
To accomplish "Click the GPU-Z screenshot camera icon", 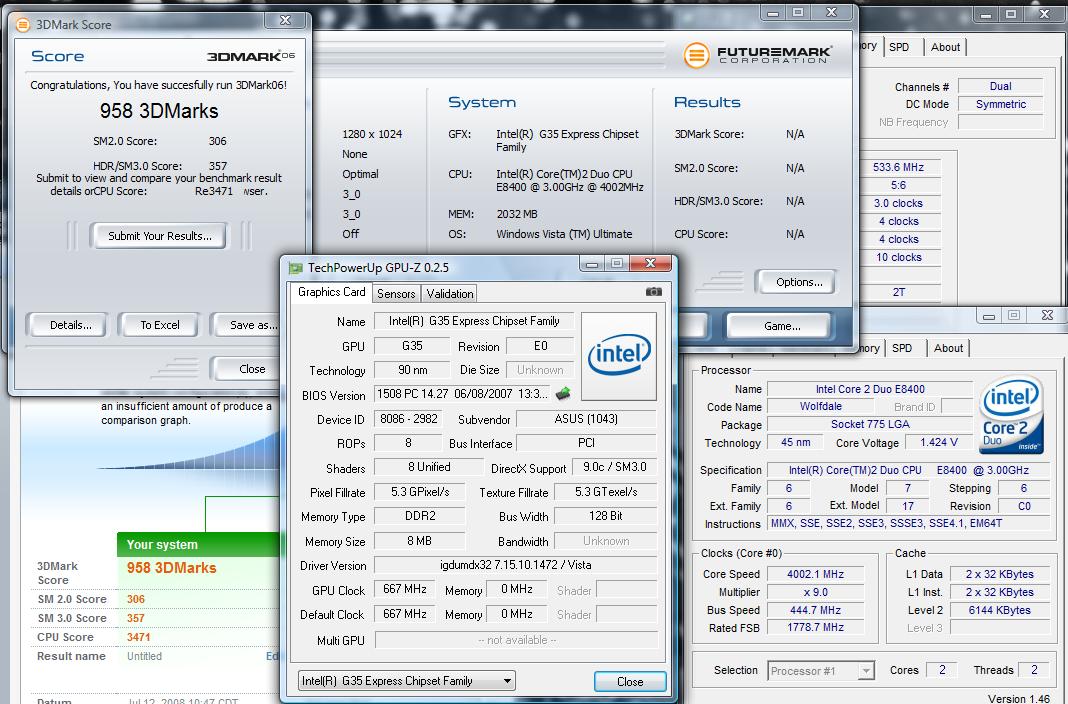I will (x=653, y=291).
